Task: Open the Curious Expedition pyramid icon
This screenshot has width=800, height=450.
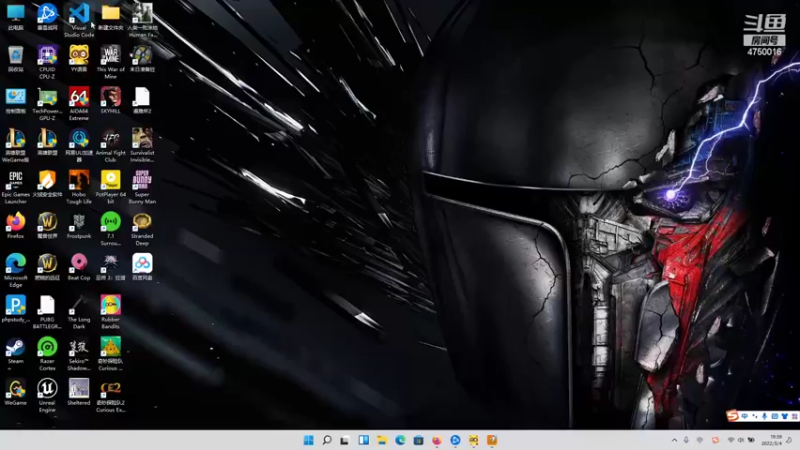Action: tap(110, 354)
